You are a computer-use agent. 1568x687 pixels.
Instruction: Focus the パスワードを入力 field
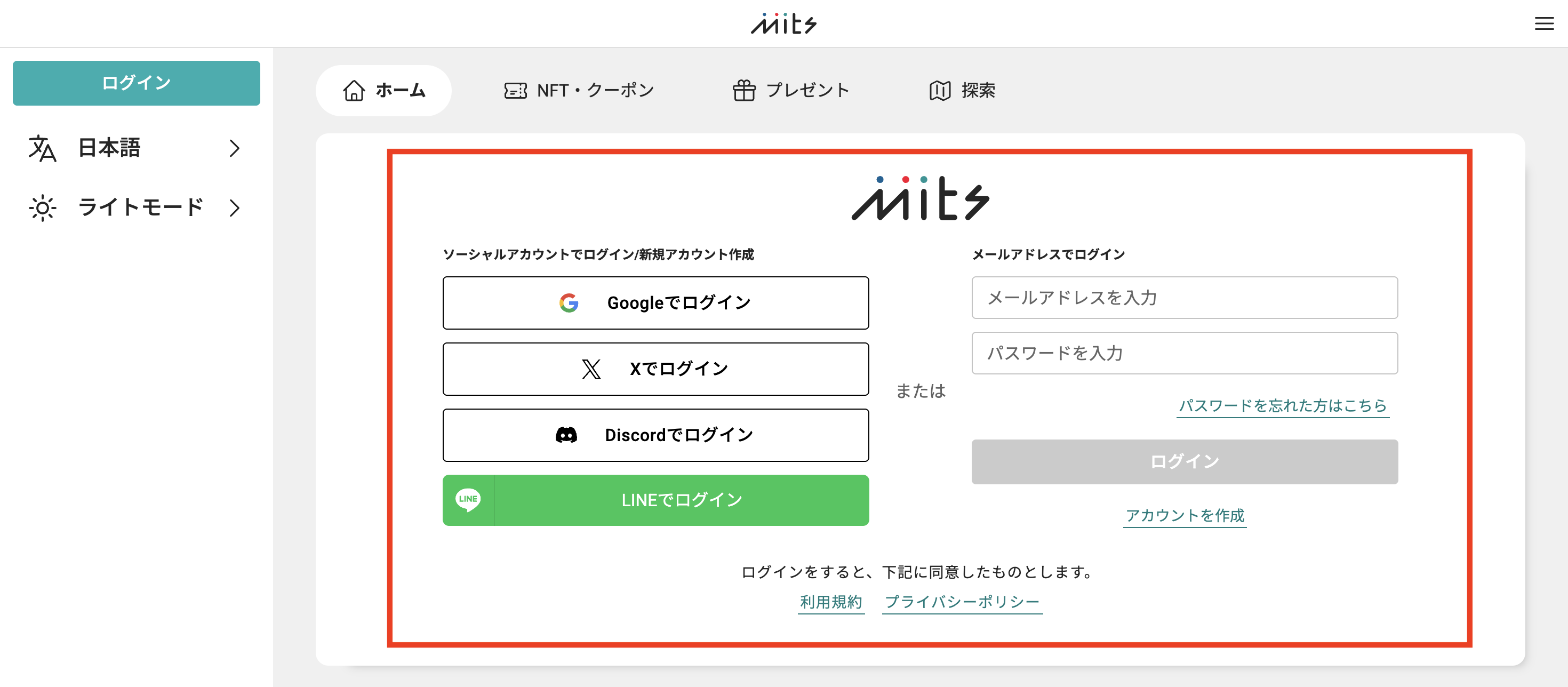(1185, 353)
